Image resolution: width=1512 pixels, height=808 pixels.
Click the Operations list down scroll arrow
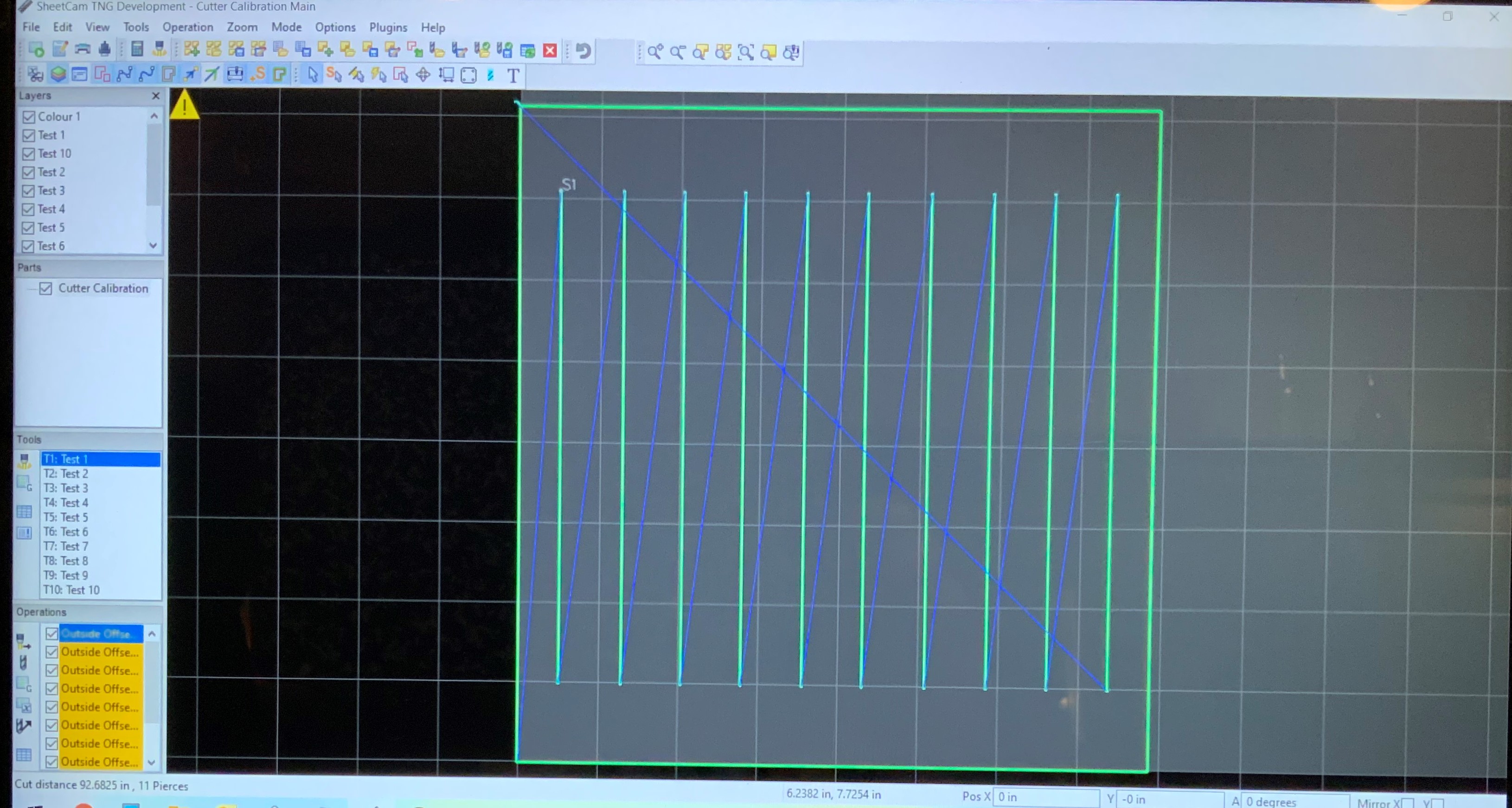[x=152, y=762]
